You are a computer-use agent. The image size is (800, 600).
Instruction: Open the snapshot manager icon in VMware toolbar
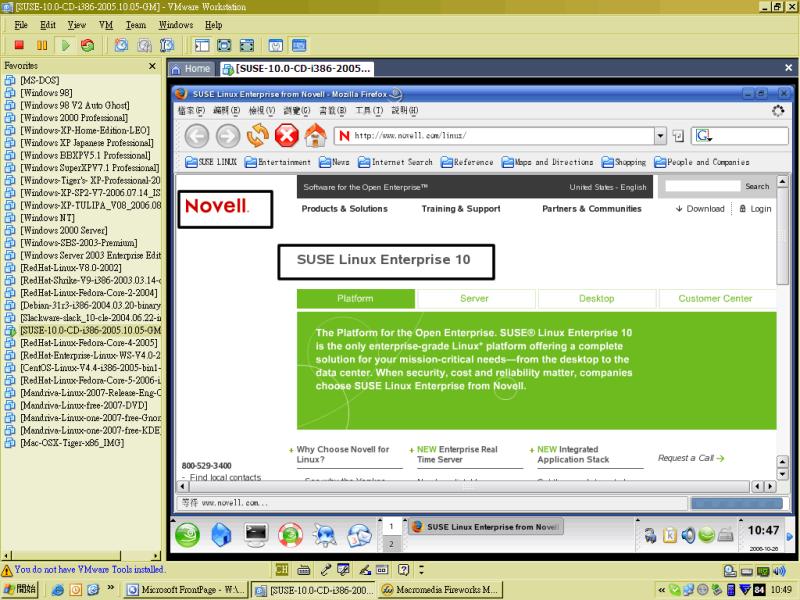167,45
